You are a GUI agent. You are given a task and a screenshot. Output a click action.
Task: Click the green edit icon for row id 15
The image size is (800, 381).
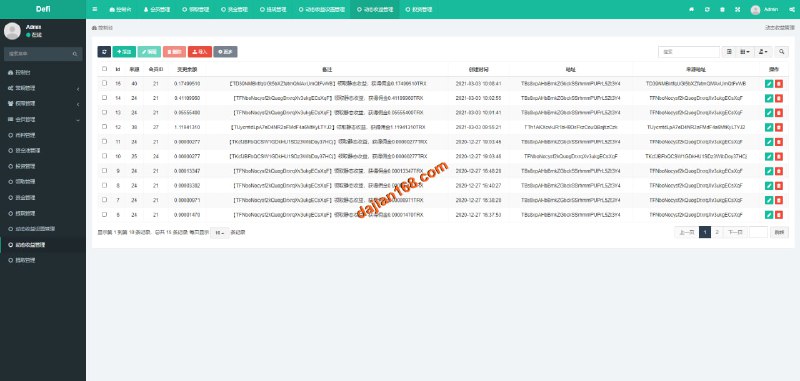769,84
